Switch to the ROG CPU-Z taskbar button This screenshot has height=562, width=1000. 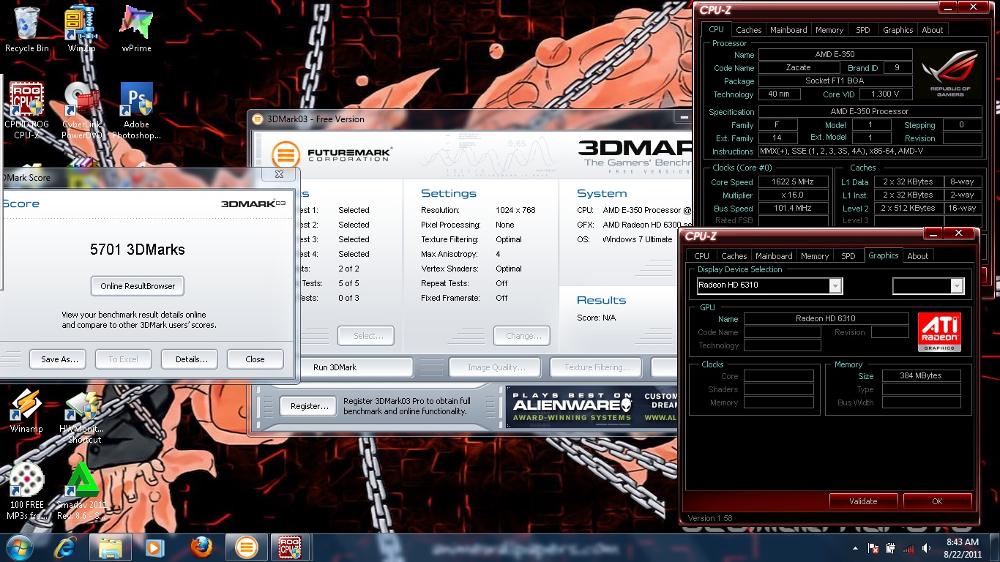(291, 548)
